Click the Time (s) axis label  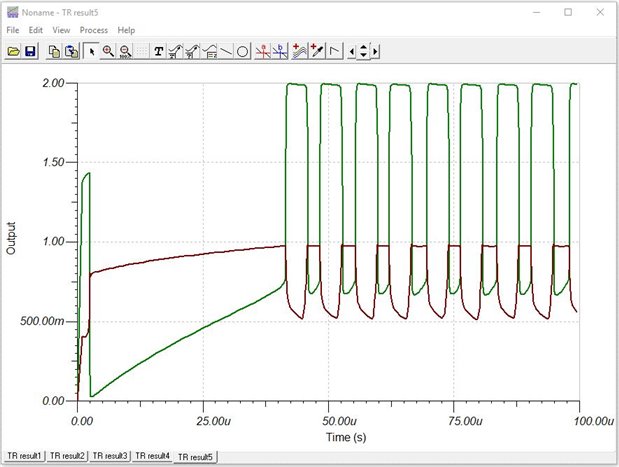(346, 437)
